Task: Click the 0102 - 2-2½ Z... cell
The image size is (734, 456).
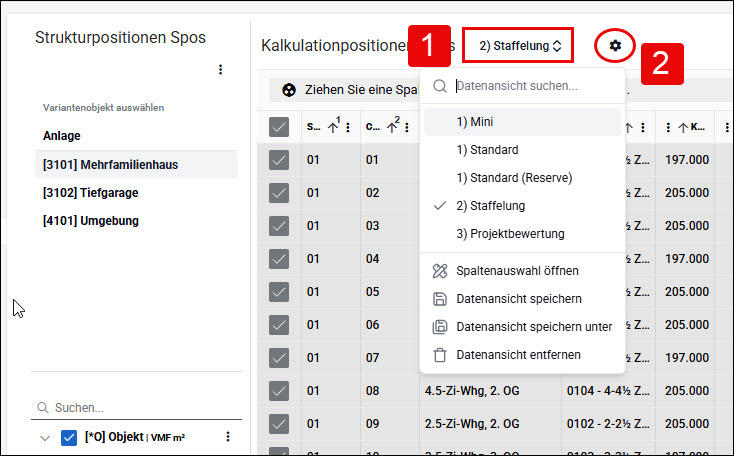Action: tap(608, 424)
